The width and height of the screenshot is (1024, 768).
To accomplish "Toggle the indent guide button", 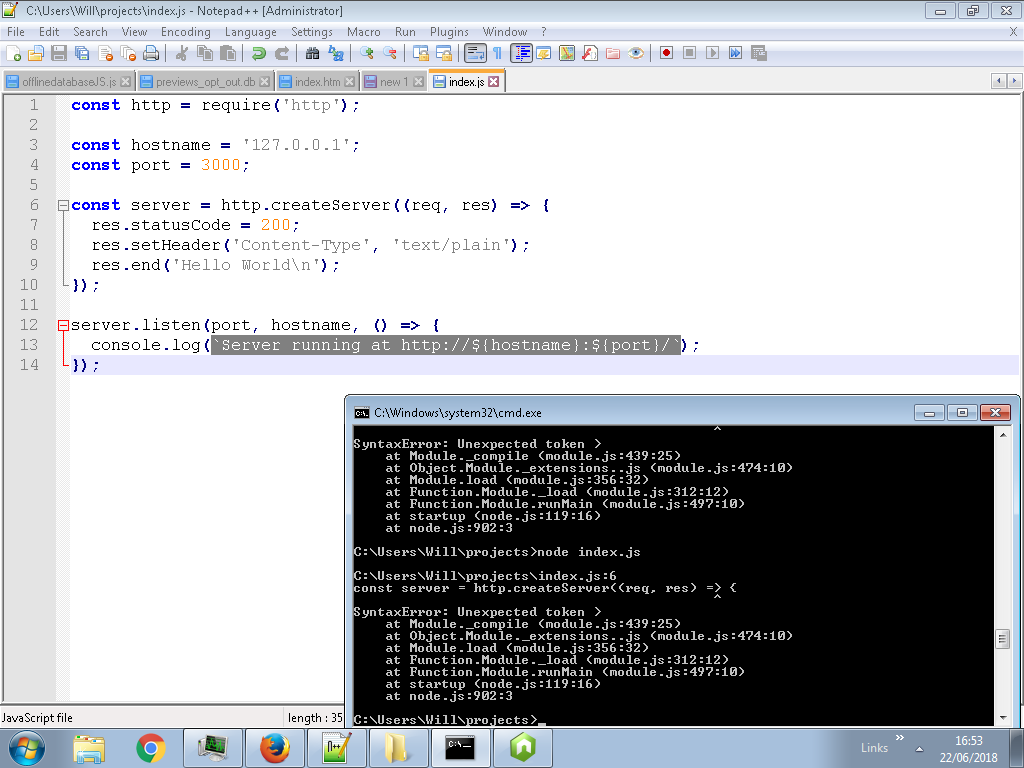I will point(521,54).
